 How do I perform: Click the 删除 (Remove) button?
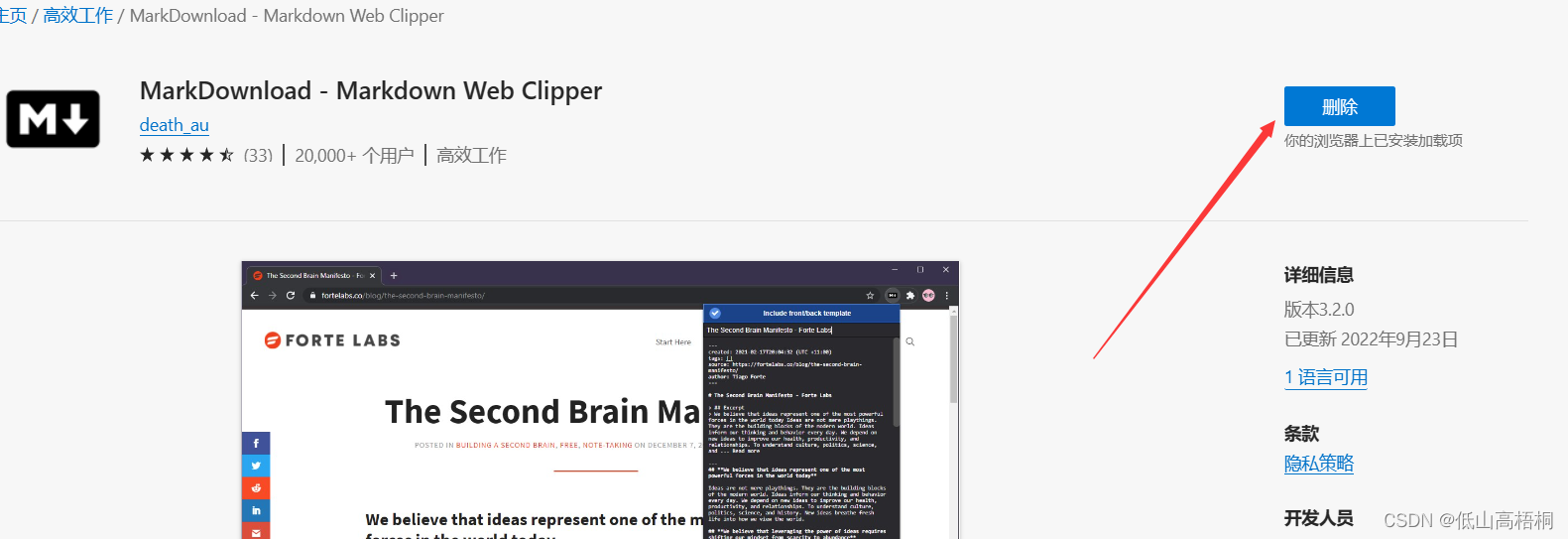coord(1339,106)
